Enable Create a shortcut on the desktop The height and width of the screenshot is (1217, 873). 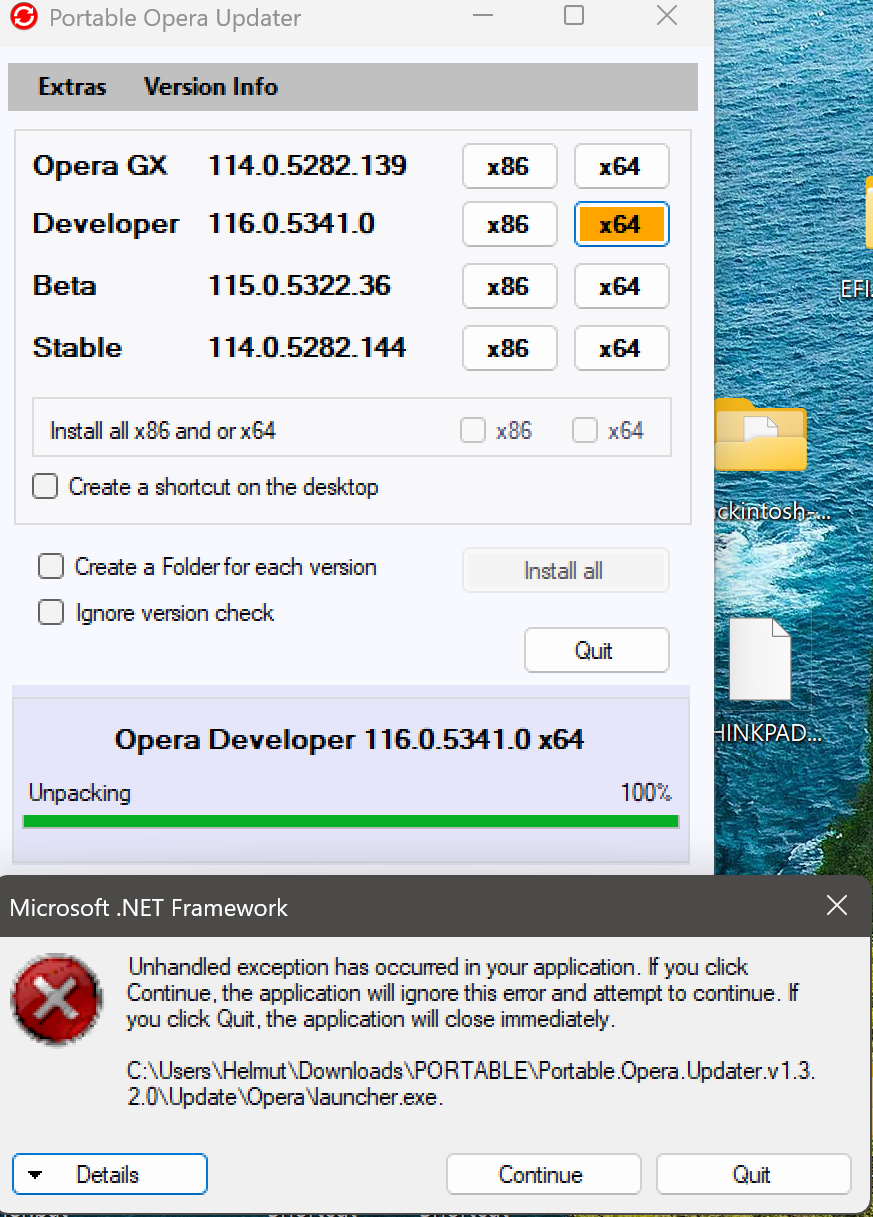[x=45, y=487]
